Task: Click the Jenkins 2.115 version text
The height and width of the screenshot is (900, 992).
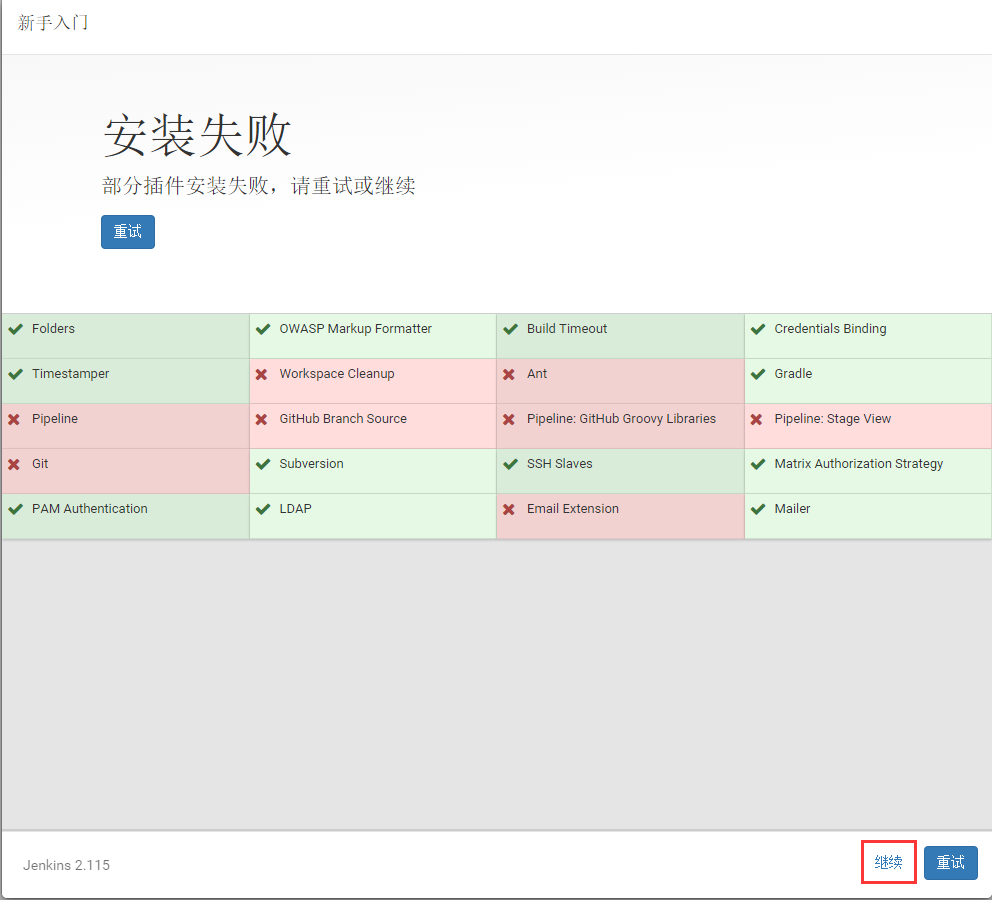Action: [66, 865]
